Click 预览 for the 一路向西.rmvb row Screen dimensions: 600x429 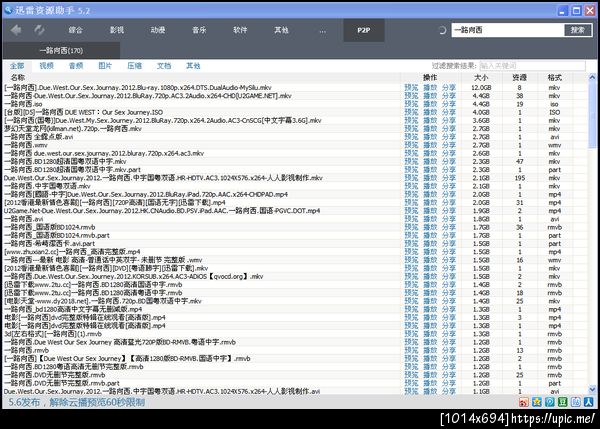pyautogui.click(x=411, y=350)
